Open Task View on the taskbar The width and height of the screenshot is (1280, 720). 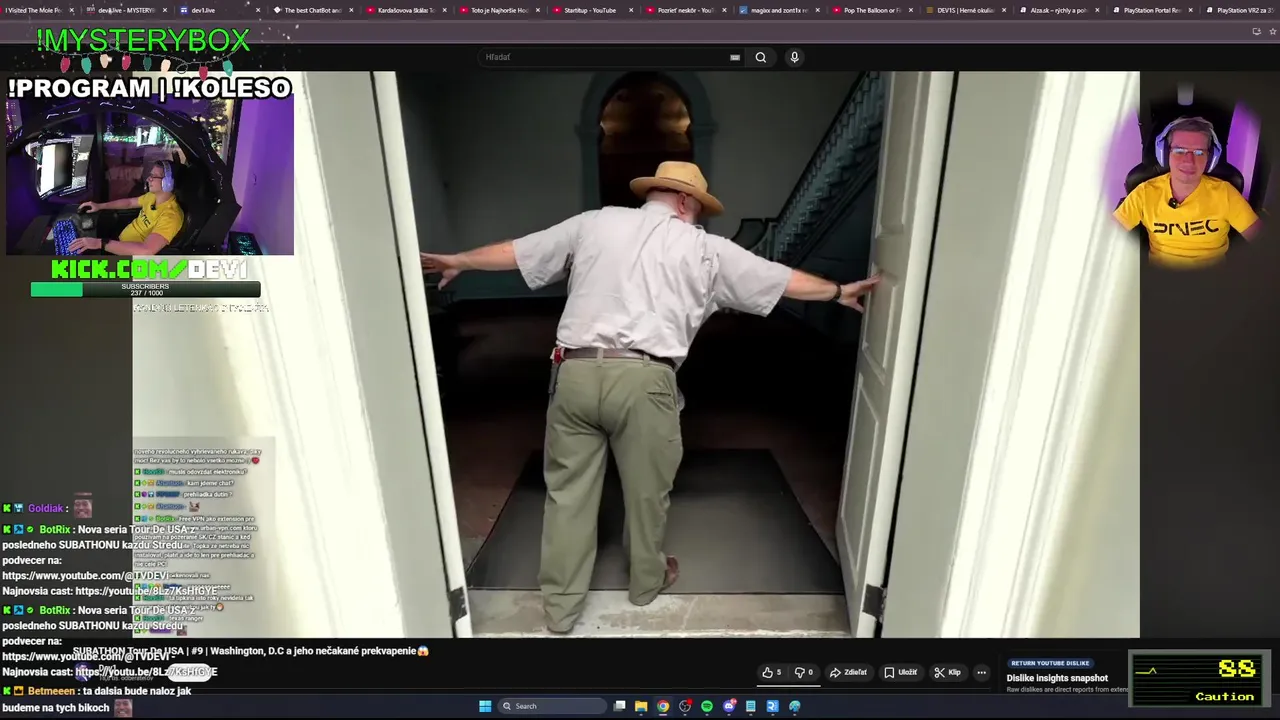620,706
